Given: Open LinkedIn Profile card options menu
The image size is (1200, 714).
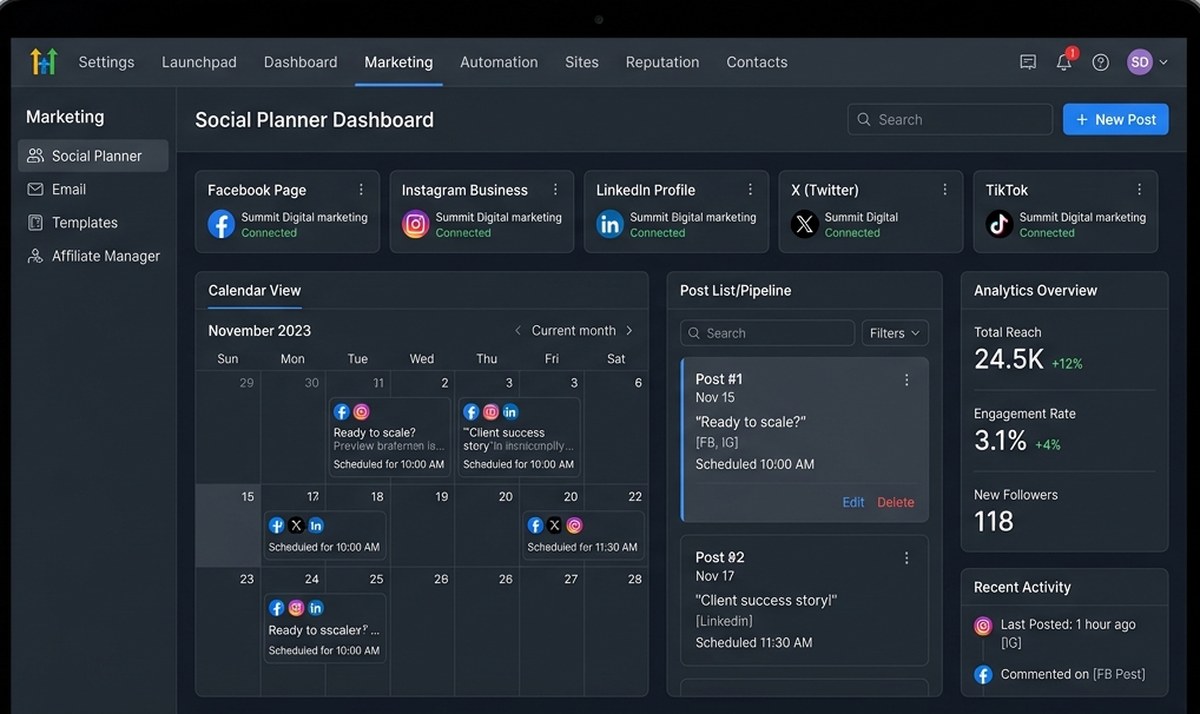Looking at the screenshot, I should tap(750, 190).
